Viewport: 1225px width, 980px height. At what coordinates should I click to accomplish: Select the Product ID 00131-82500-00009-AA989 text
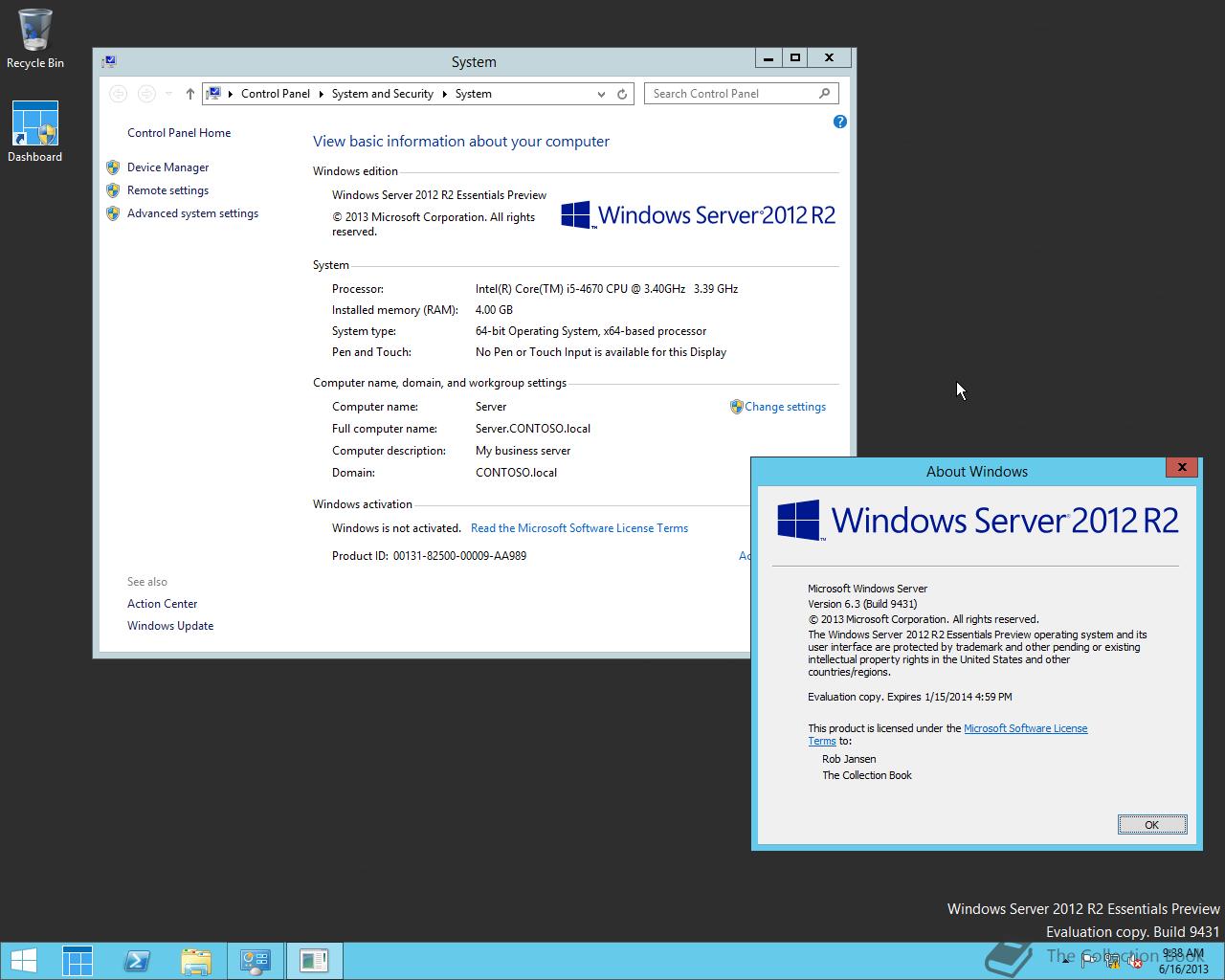[459, 556]
